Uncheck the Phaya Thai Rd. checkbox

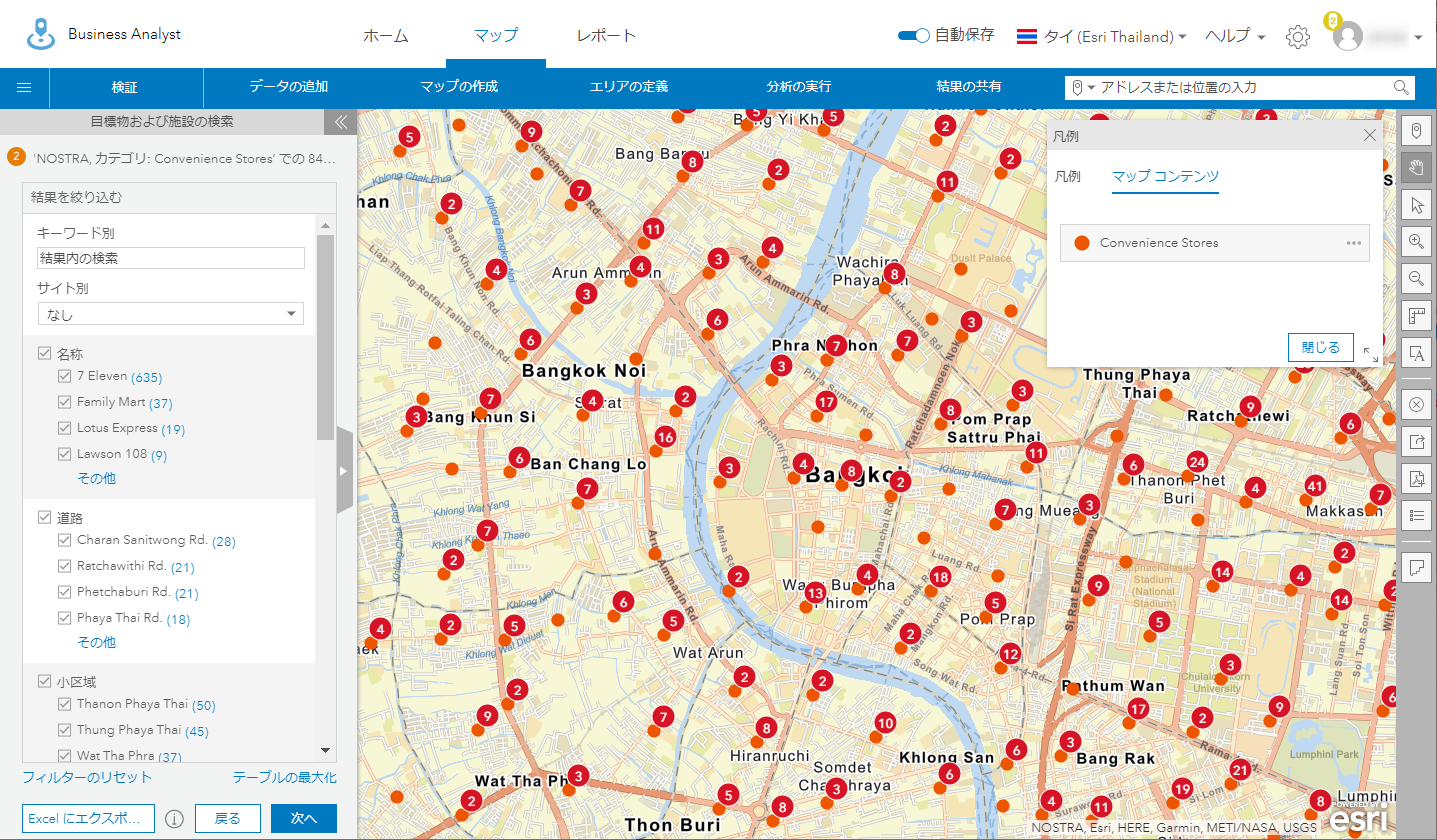pyautogui.click(x=64, y=618)
